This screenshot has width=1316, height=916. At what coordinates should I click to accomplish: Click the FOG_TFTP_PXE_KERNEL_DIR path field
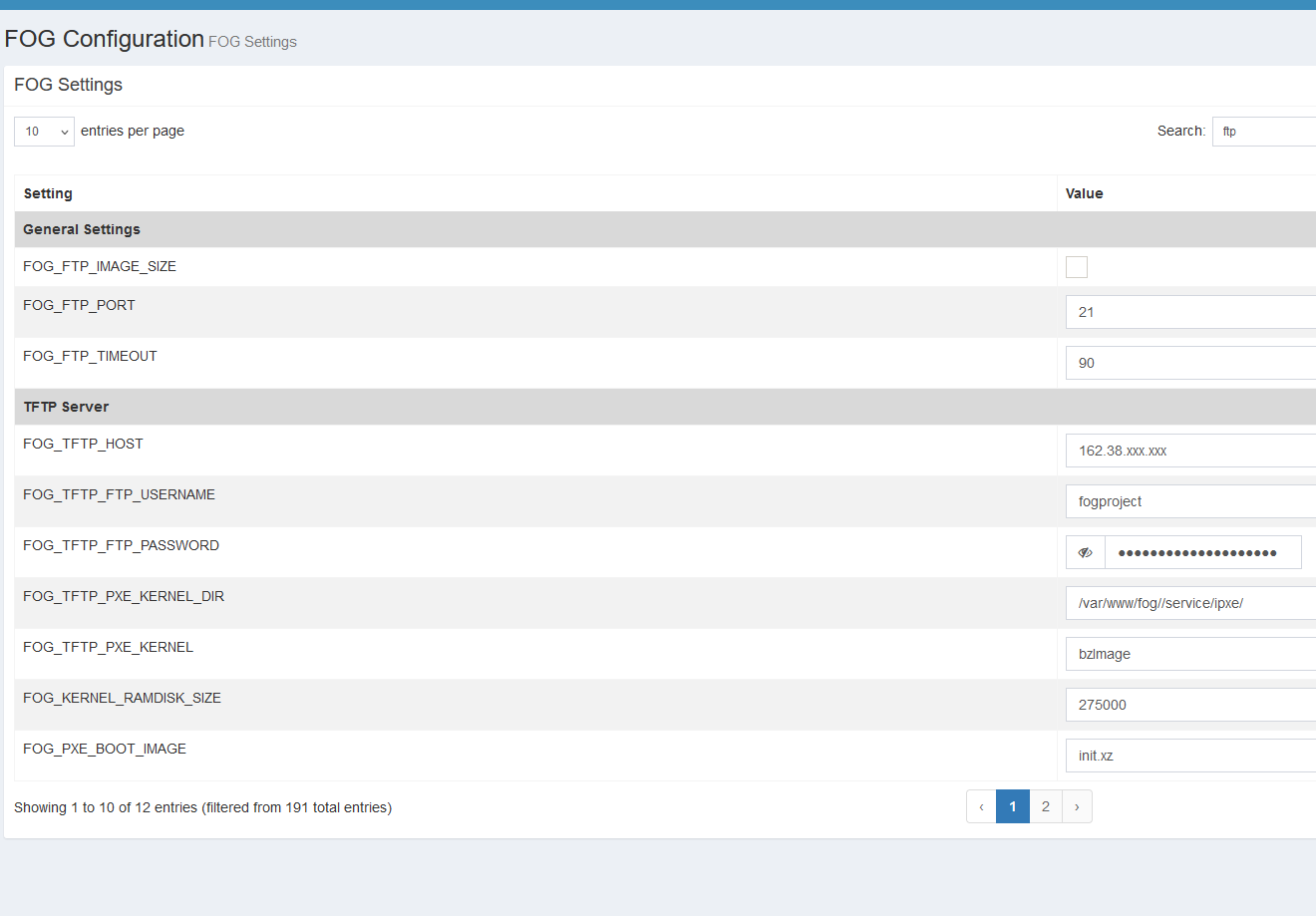(x=1190, y=603)
